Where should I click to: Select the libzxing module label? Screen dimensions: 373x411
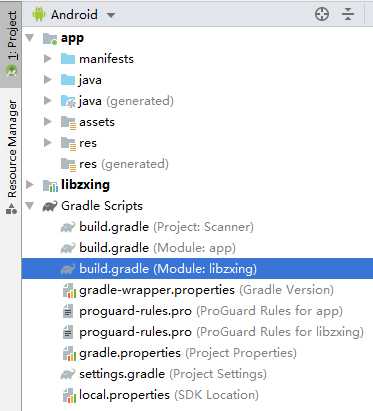click(85, 185)
